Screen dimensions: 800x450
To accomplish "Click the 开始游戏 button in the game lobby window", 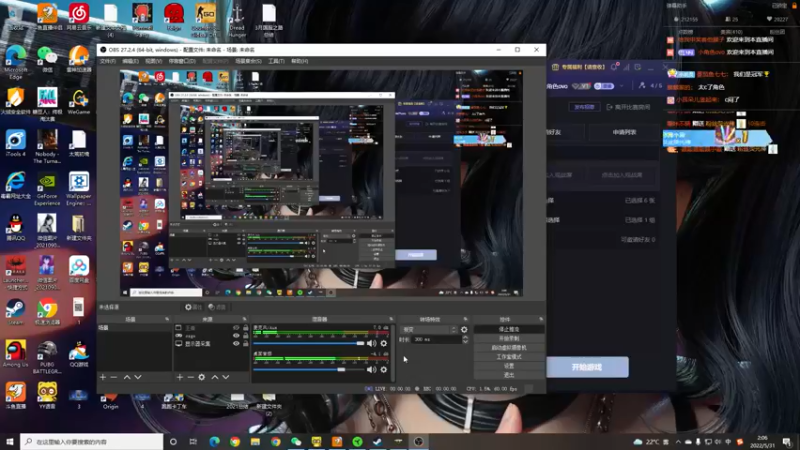I will (x=587, y=367).
